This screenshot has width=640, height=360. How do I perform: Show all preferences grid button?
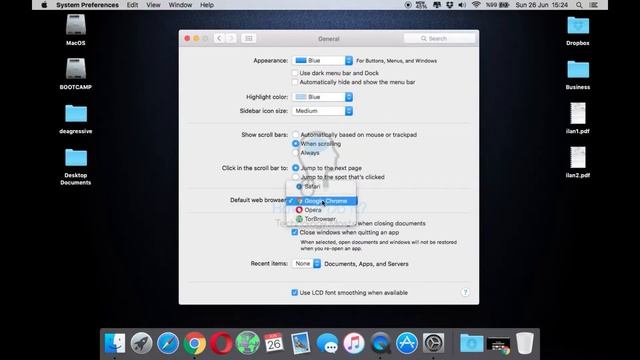[x=249, y=38]
